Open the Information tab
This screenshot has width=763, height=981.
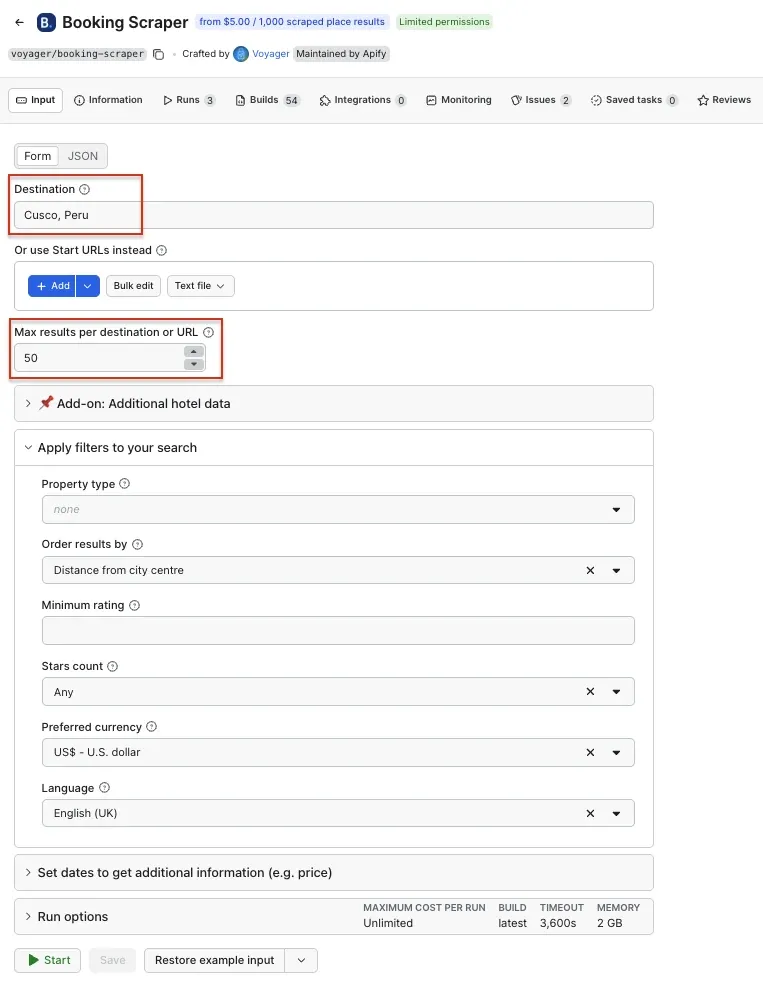point(108,100)
